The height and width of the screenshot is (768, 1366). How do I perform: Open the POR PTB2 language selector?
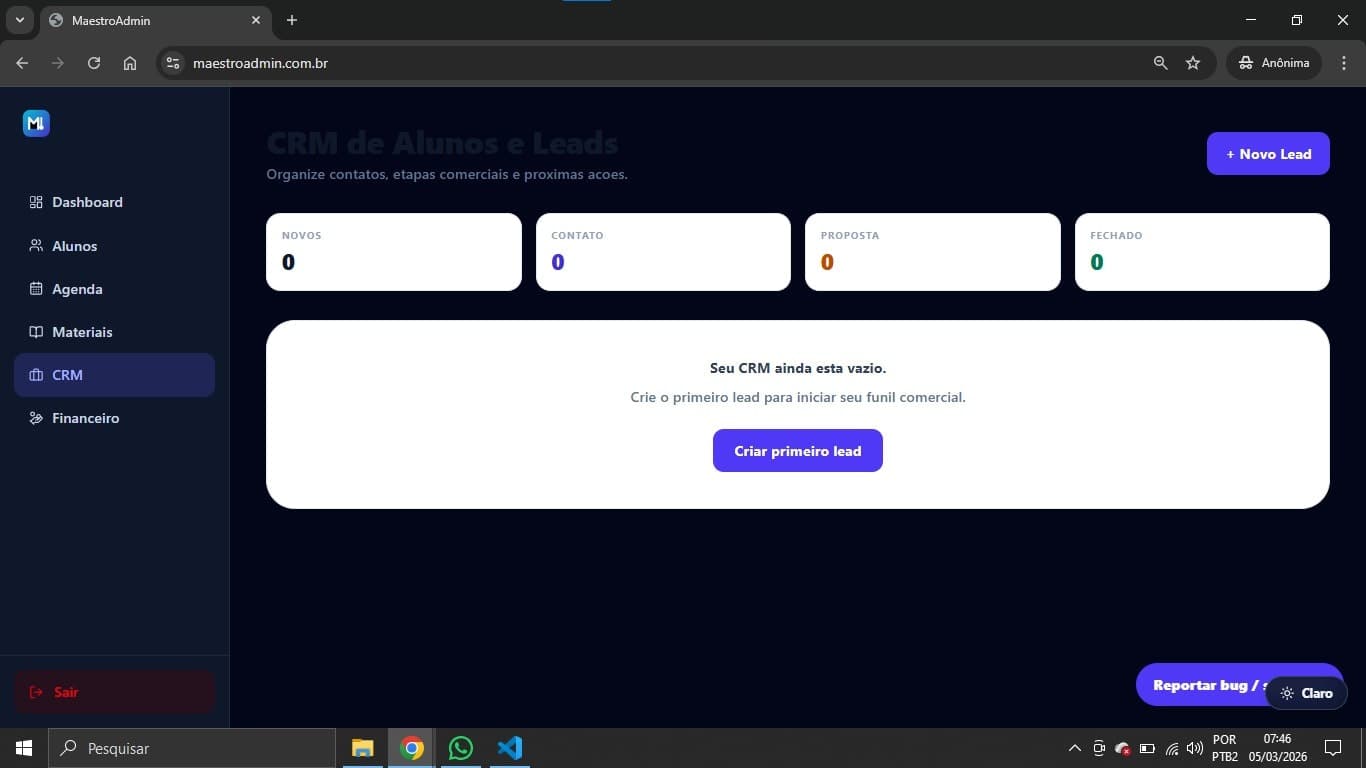click(x=1224, y=747)
